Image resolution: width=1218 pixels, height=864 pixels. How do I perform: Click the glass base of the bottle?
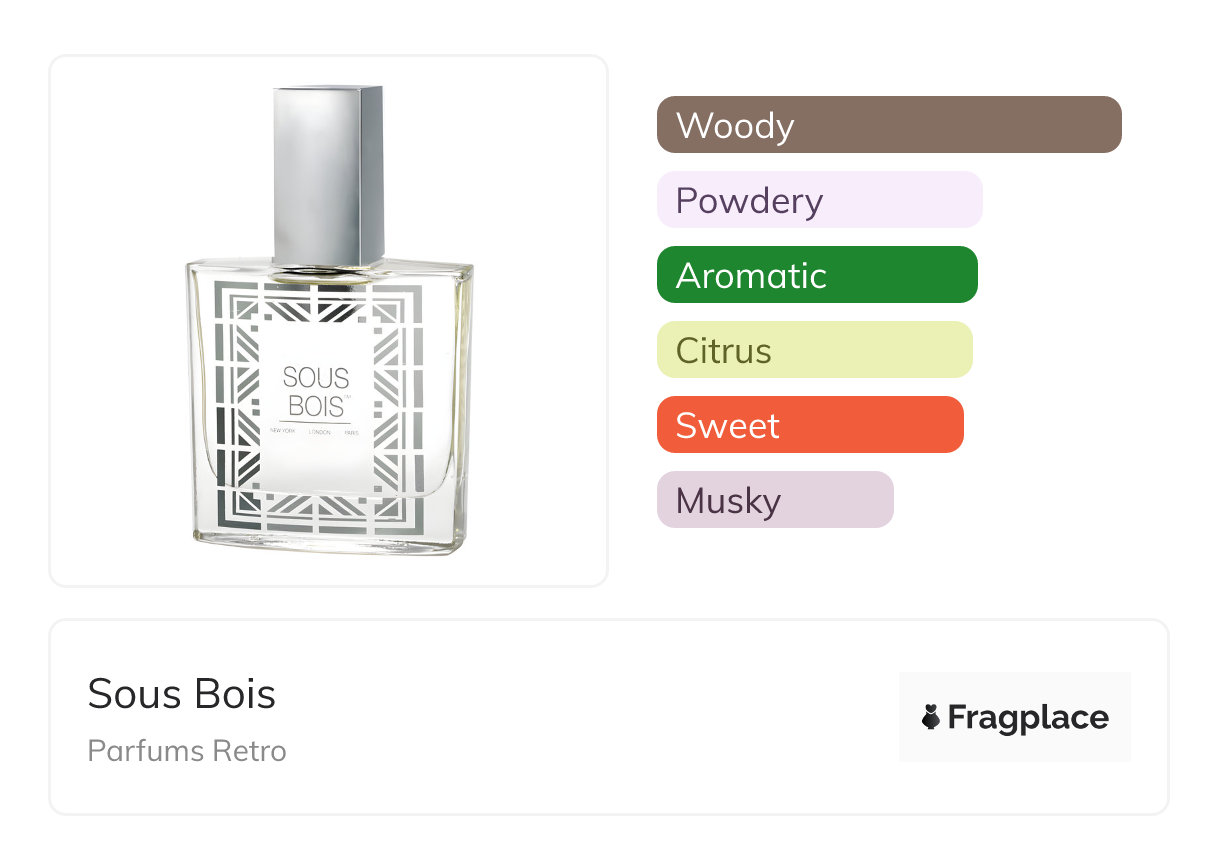pyautogui.click(x=330, y=540)
